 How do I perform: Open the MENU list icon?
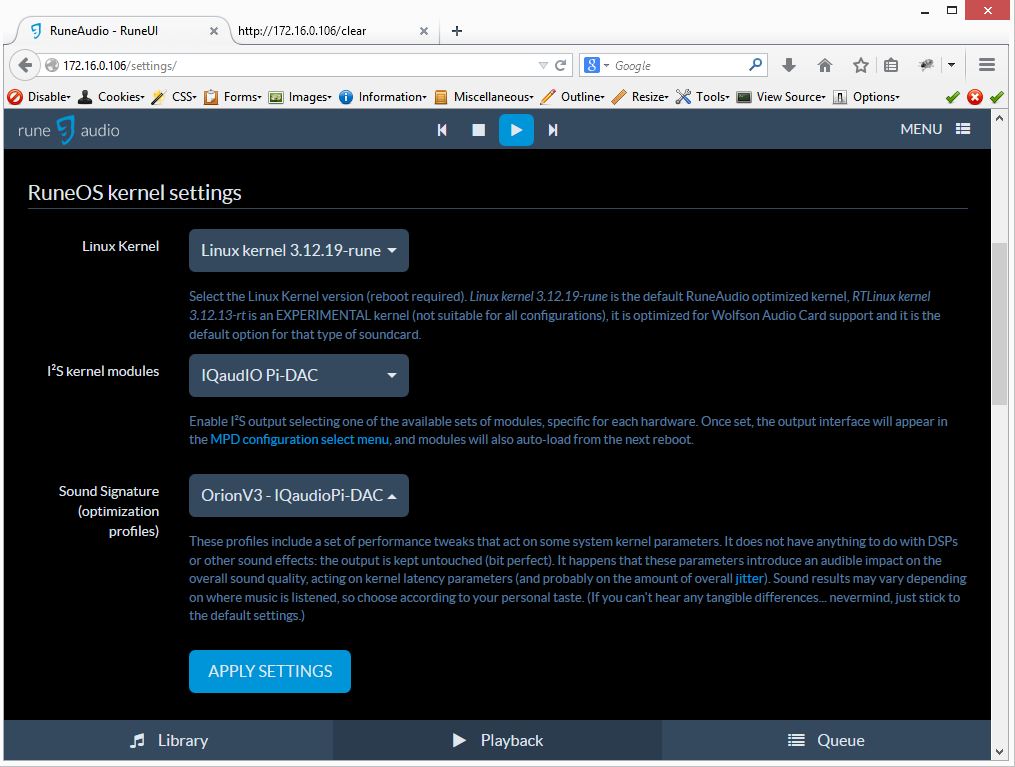(x=963, y=129)
